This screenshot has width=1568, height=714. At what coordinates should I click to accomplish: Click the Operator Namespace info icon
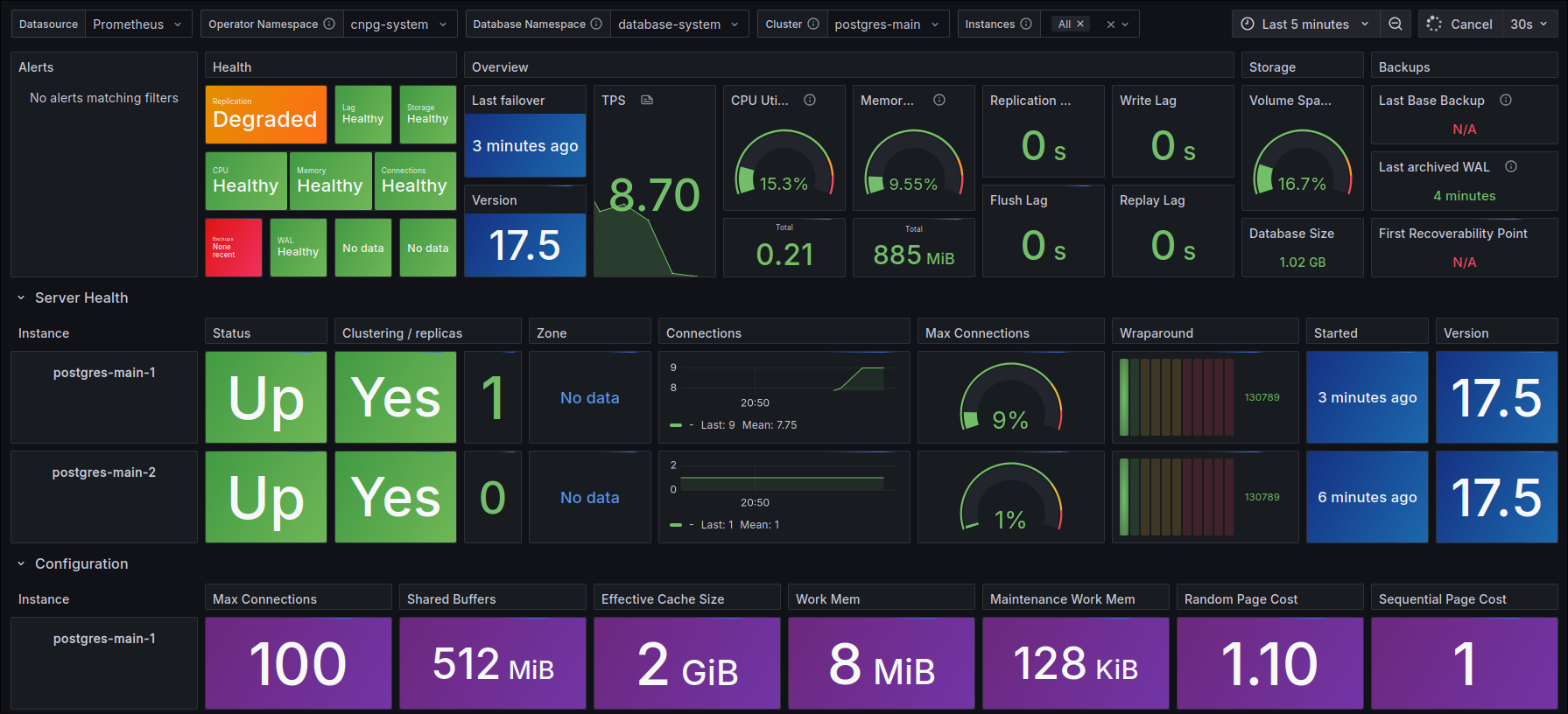pyautogui.click(x=329, y=24)
